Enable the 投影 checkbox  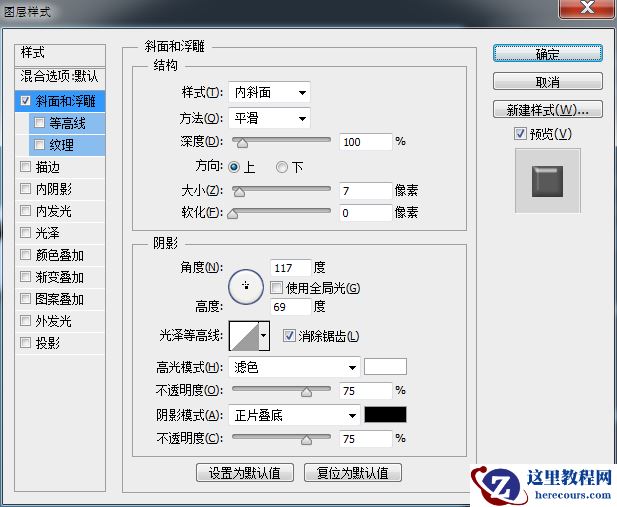26,343
